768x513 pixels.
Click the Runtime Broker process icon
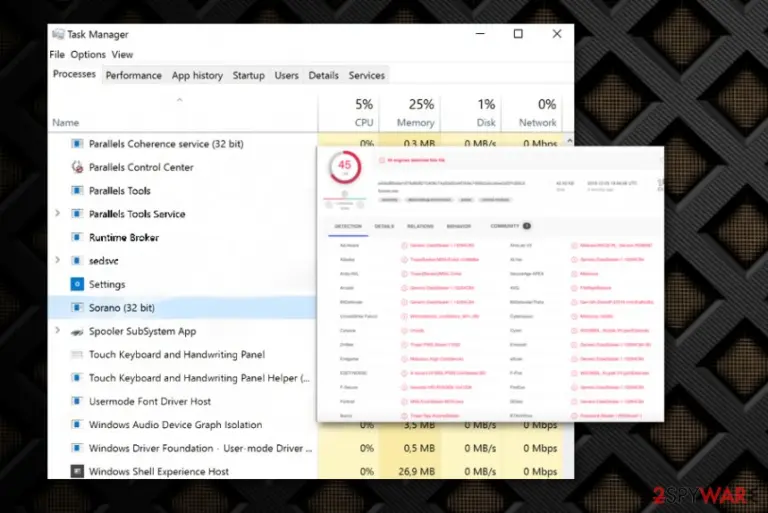click(77, 237)
